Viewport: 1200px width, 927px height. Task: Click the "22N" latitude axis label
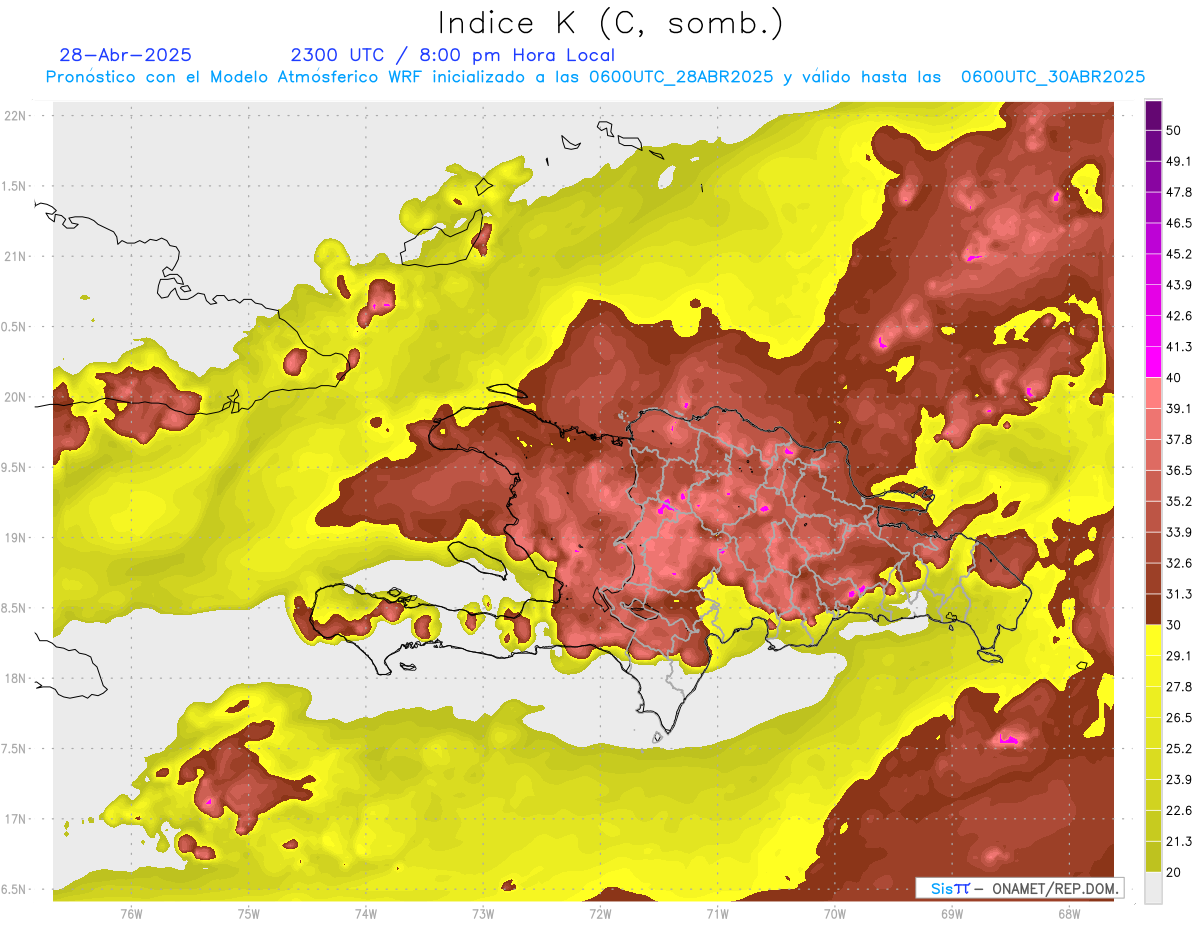coord(15,115)
